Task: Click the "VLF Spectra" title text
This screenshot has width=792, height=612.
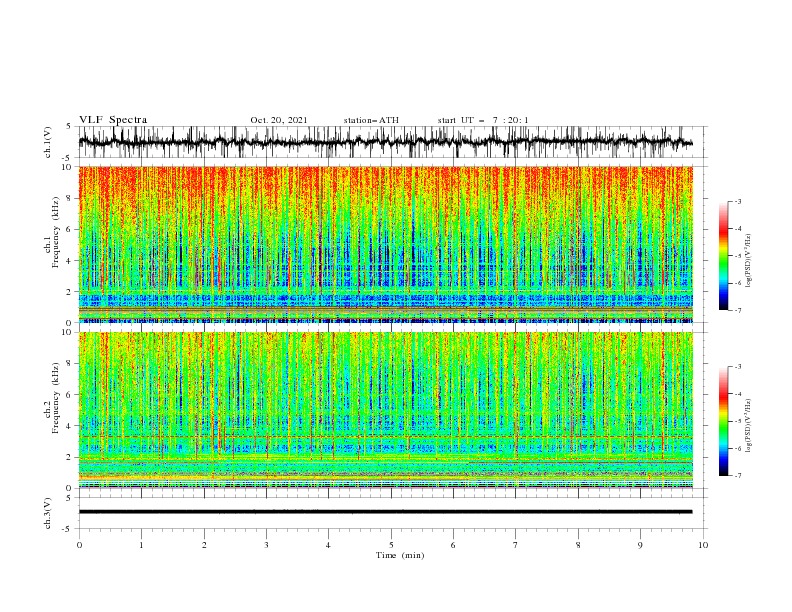Action: 113,120
